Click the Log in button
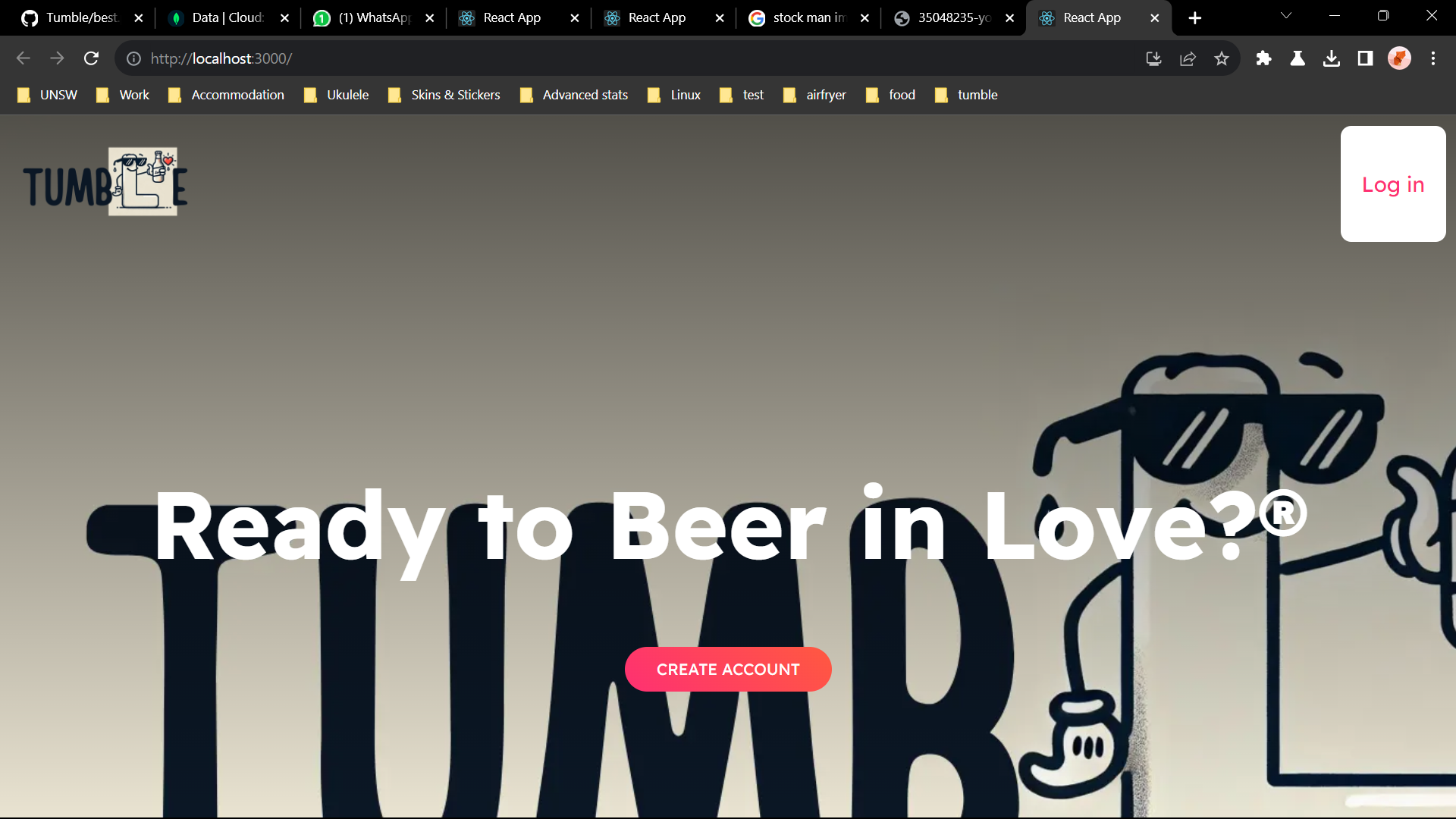 pyautogui.click(x=1393, y=184)
